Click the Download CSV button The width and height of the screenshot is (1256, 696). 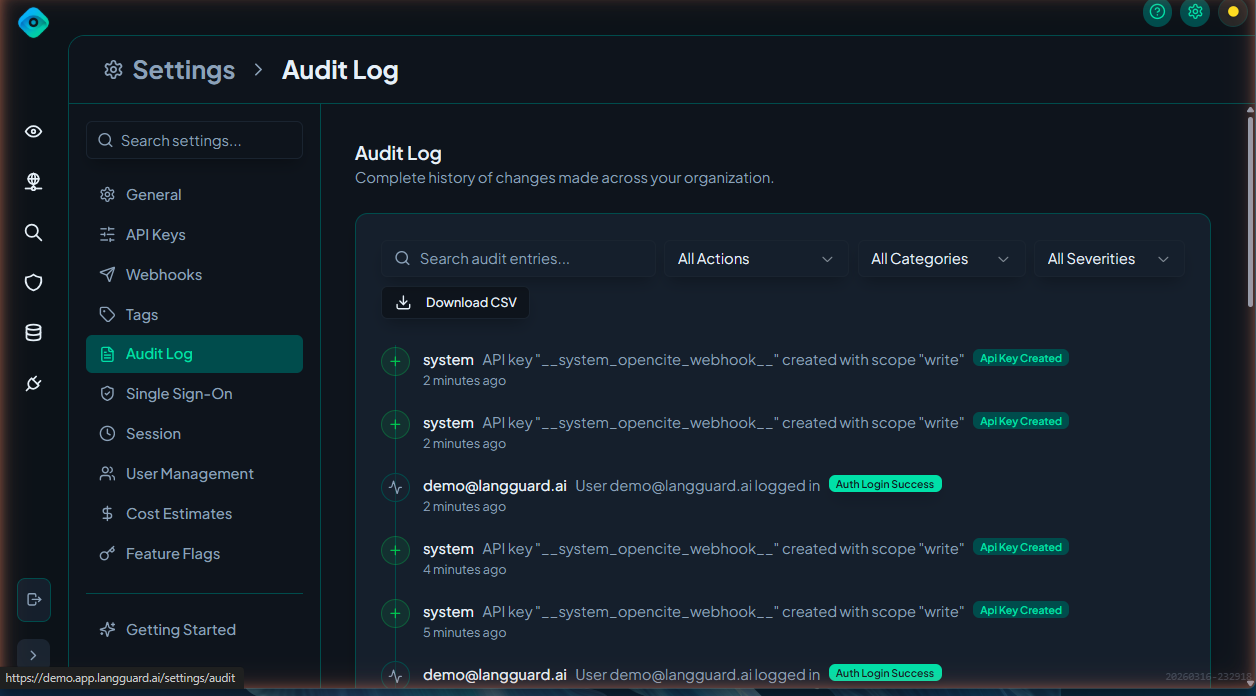(456, 303)
